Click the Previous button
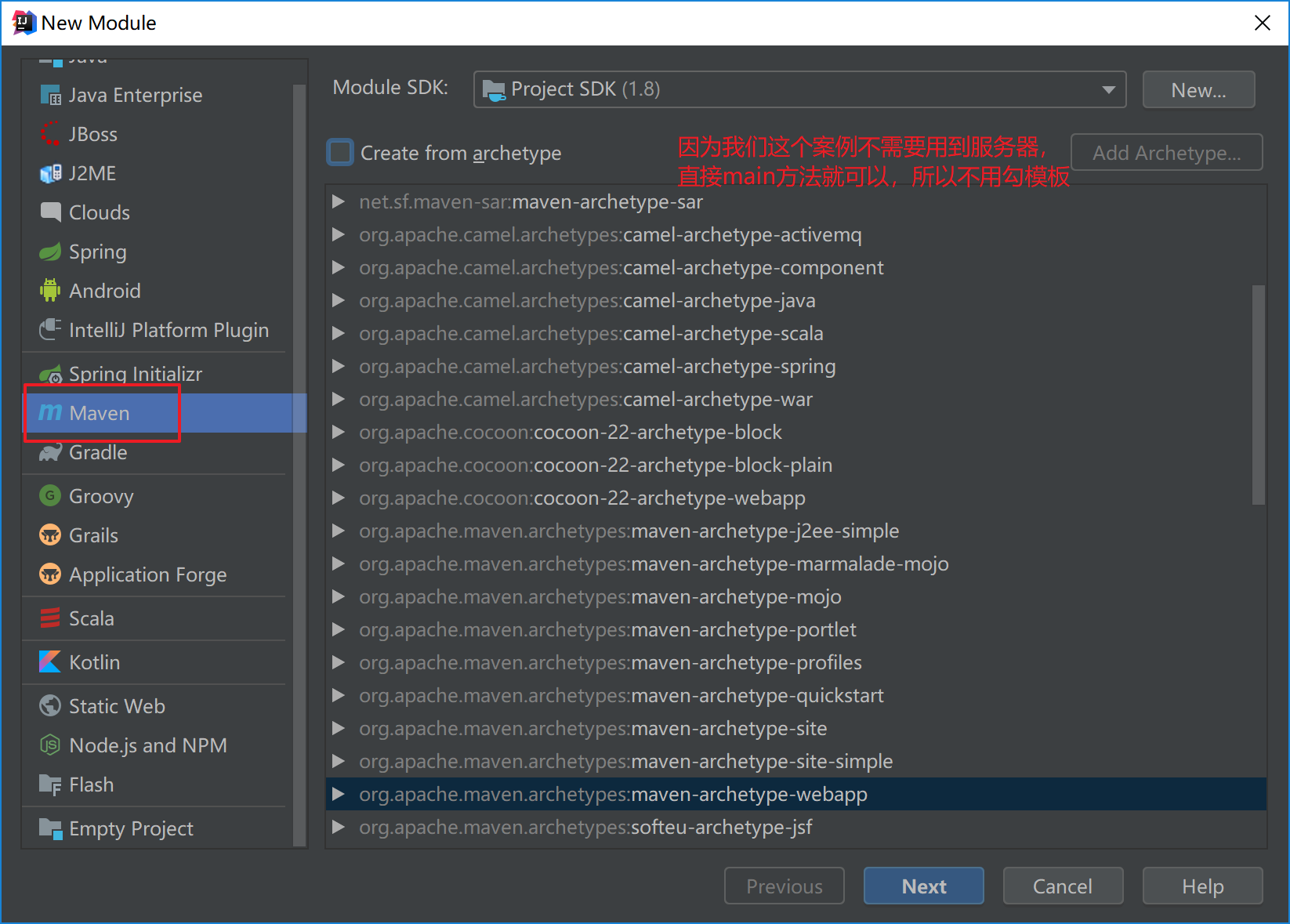Image resolution: width=1290 pixels, height=924 pixels. click(x=785, y=886)
